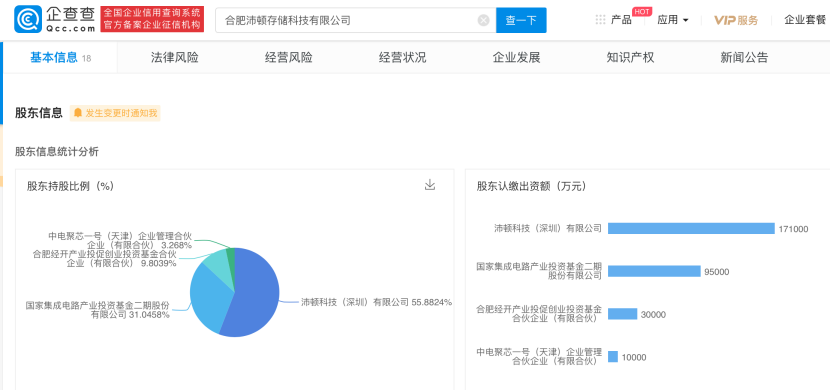Screen dimensions: 832x390
Task: Expand the 应用 dropdown menu
Action: click(673, 20)
